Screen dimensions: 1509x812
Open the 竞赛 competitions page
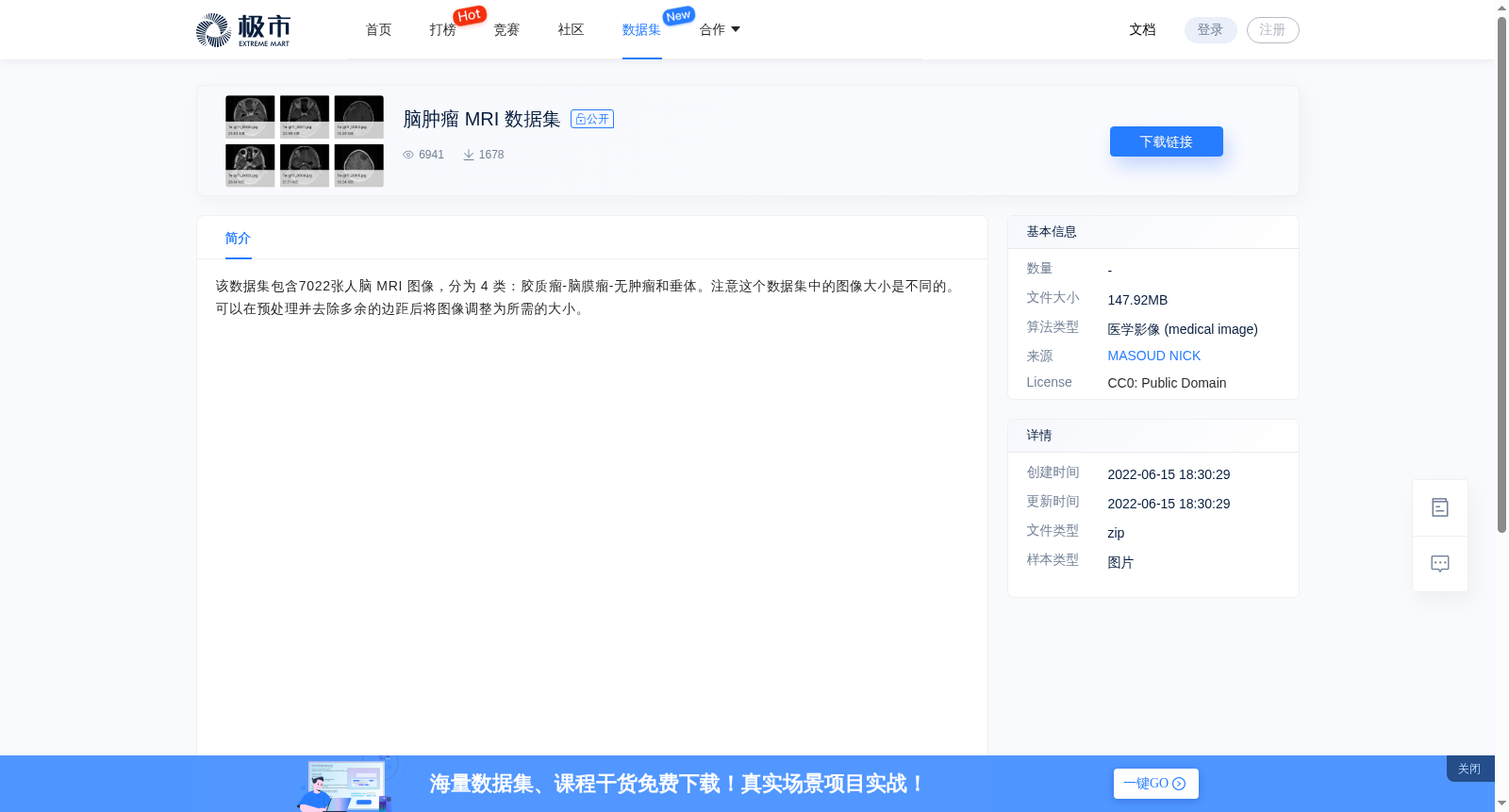(506, 30)
